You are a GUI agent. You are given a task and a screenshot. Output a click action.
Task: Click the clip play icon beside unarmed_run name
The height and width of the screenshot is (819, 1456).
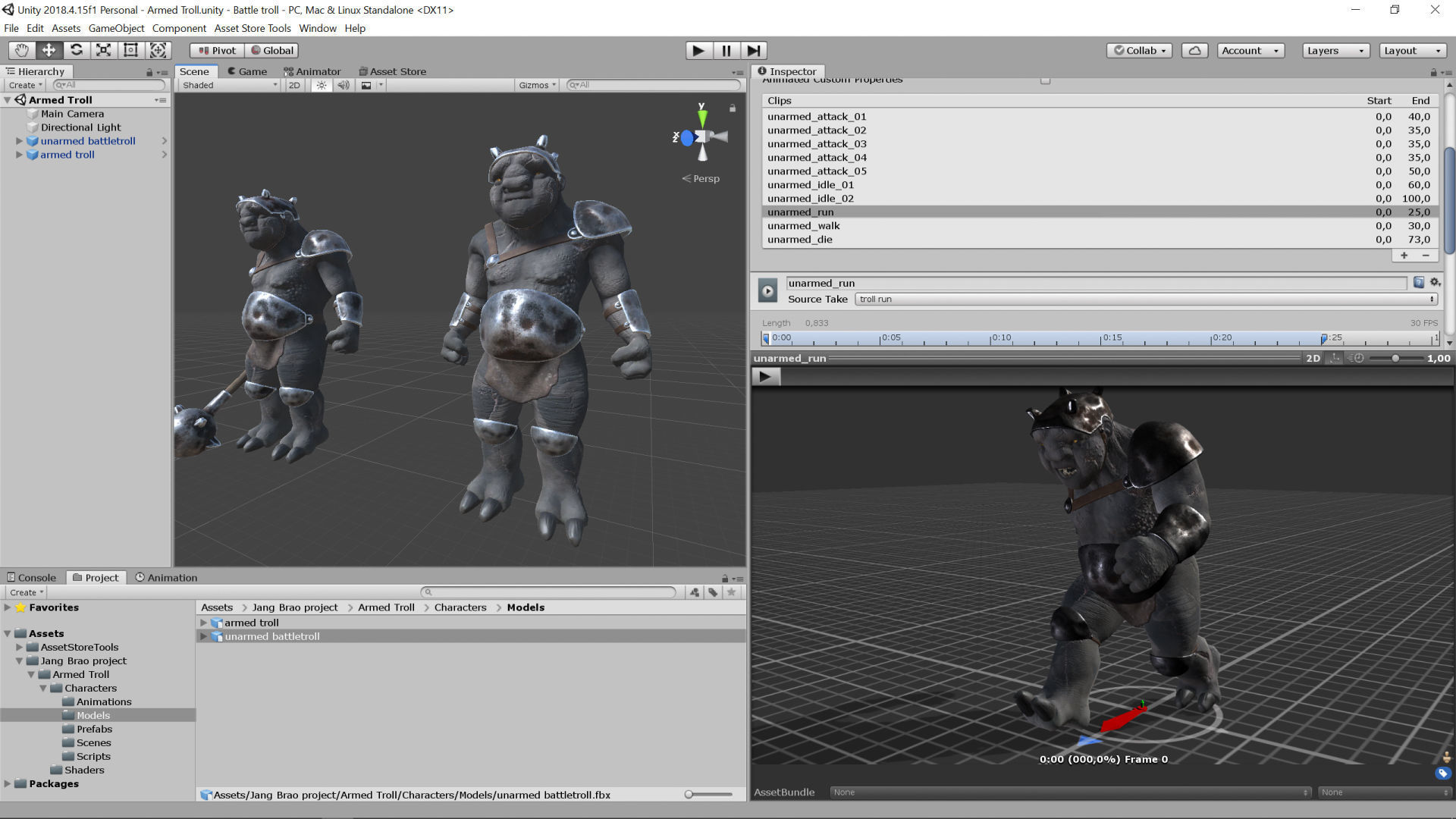coord(767,290)
